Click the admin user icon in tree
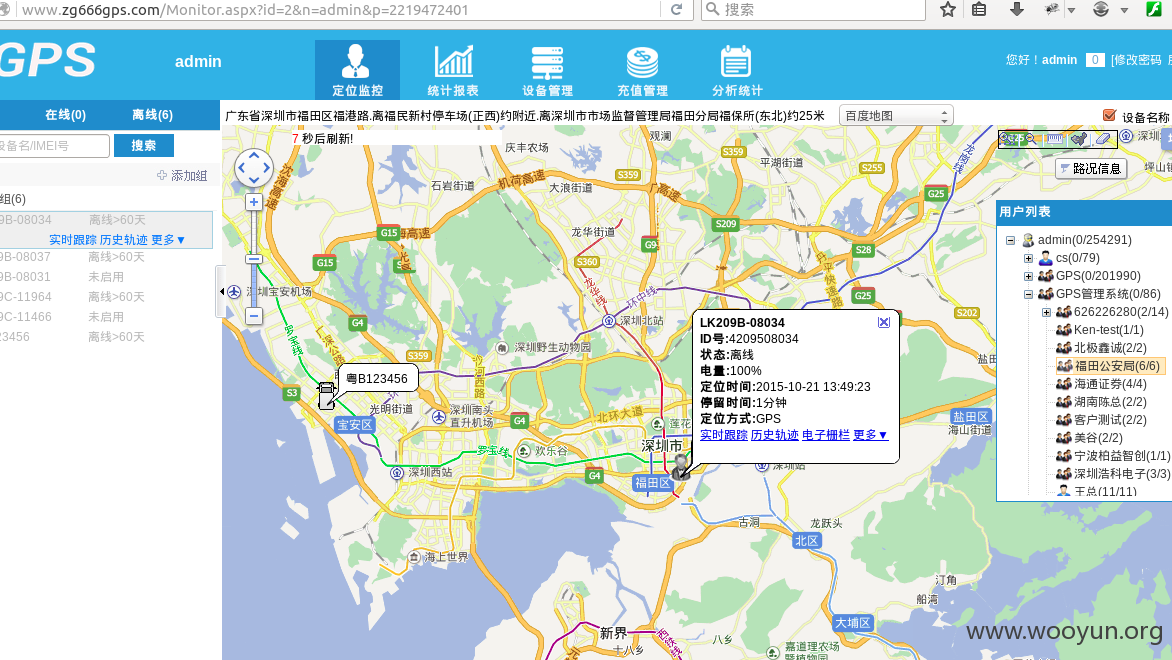Screen dimensions: 1172x660 (1028, 240)
